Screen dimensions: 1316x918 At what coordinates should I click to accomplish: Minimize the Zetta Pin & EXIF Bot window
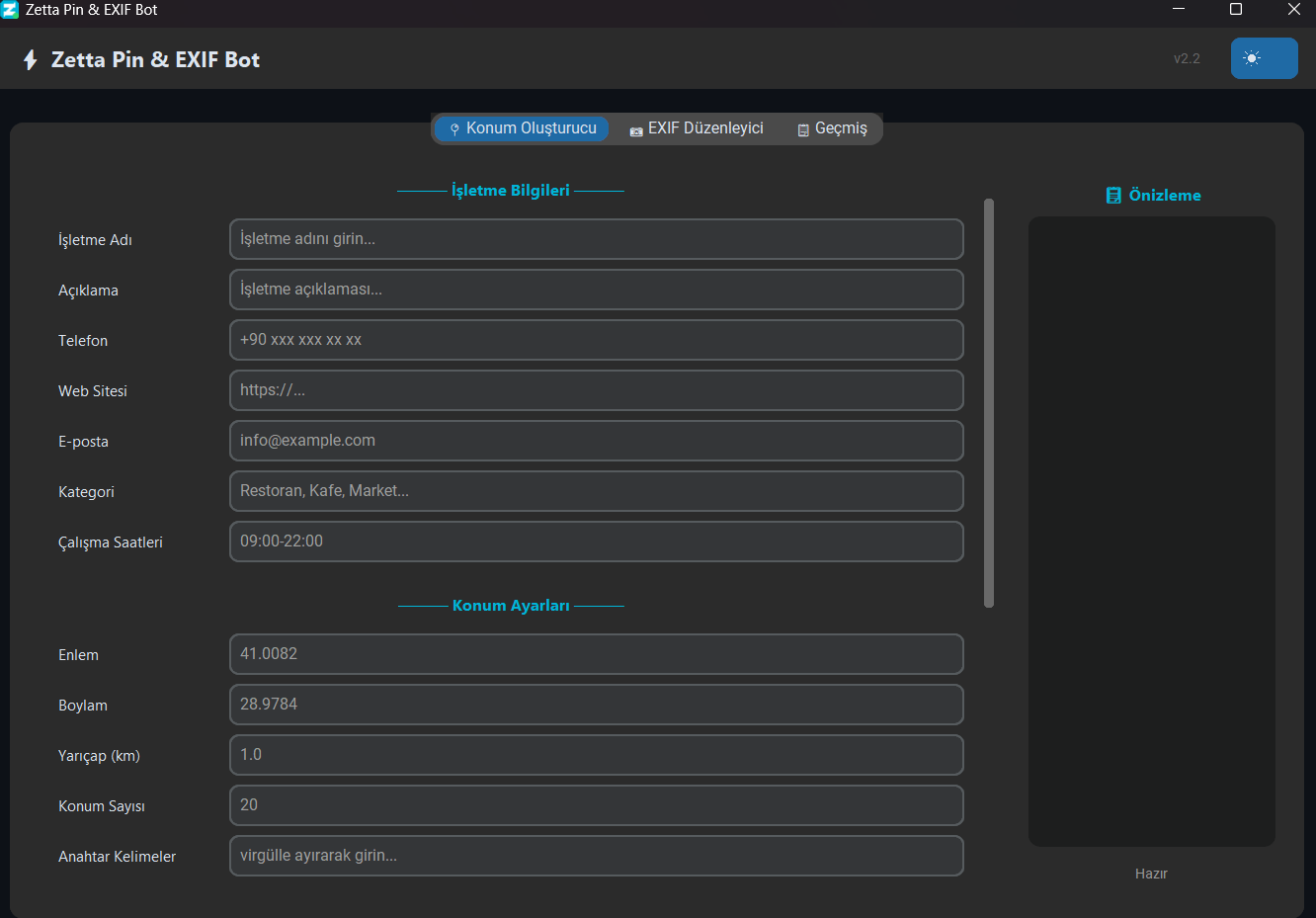pos(1179,10)
